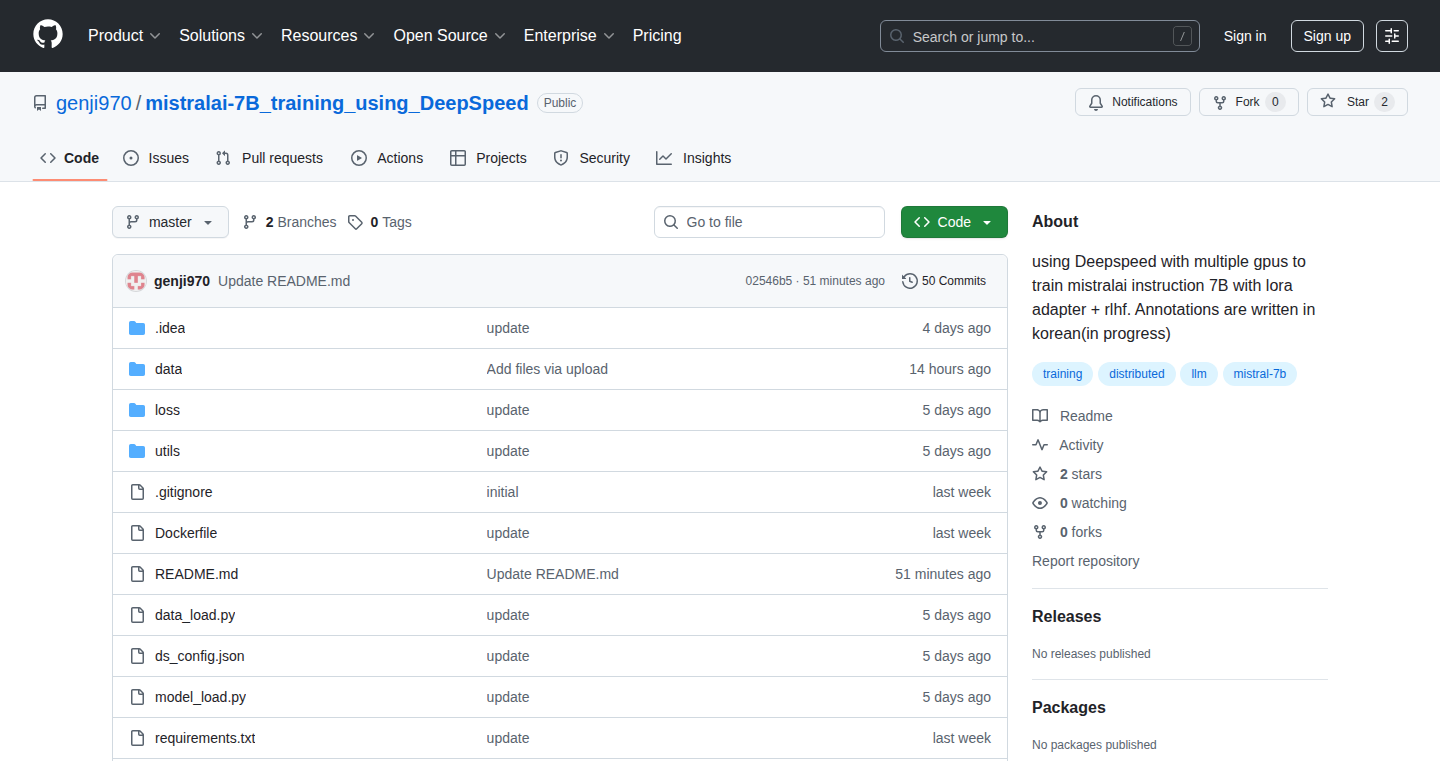This screenshot has height=761, width=1440.
Task: Click the folder icon beside utils
Action: (137, 451)
